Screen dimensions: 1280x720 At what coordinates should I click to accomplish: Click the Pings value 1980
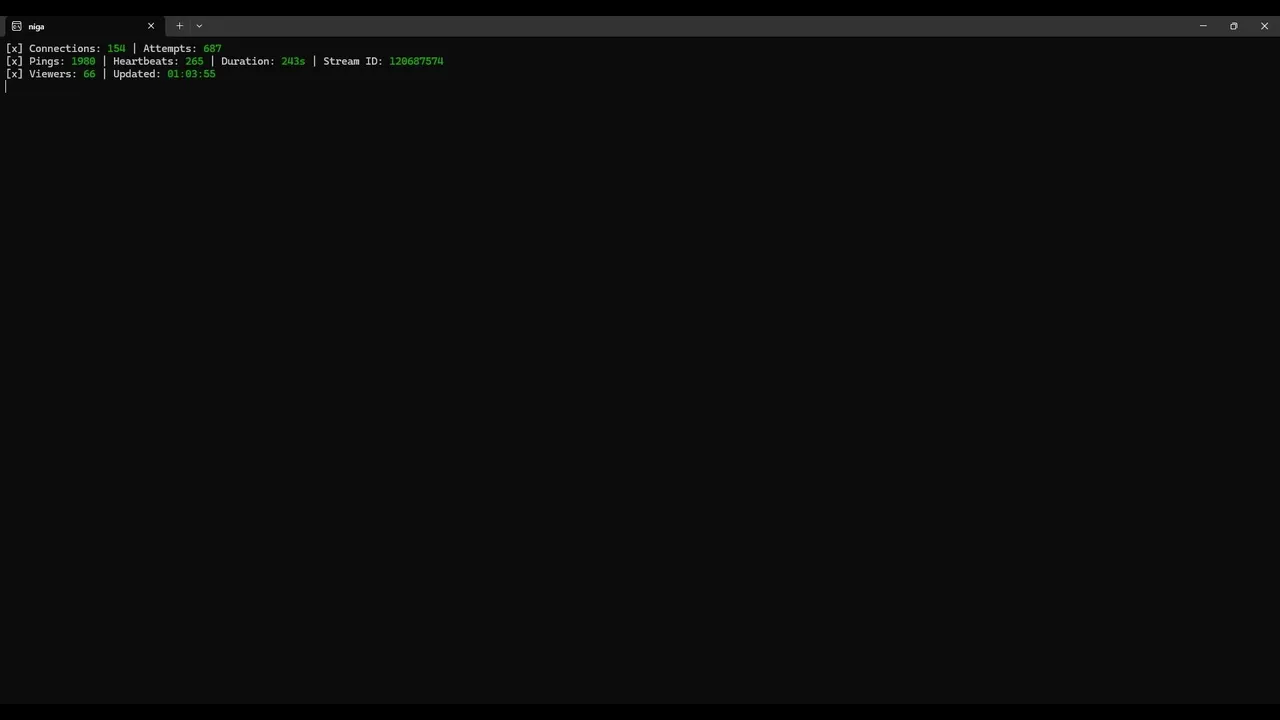pyautogui.click(x=83, y=61)
